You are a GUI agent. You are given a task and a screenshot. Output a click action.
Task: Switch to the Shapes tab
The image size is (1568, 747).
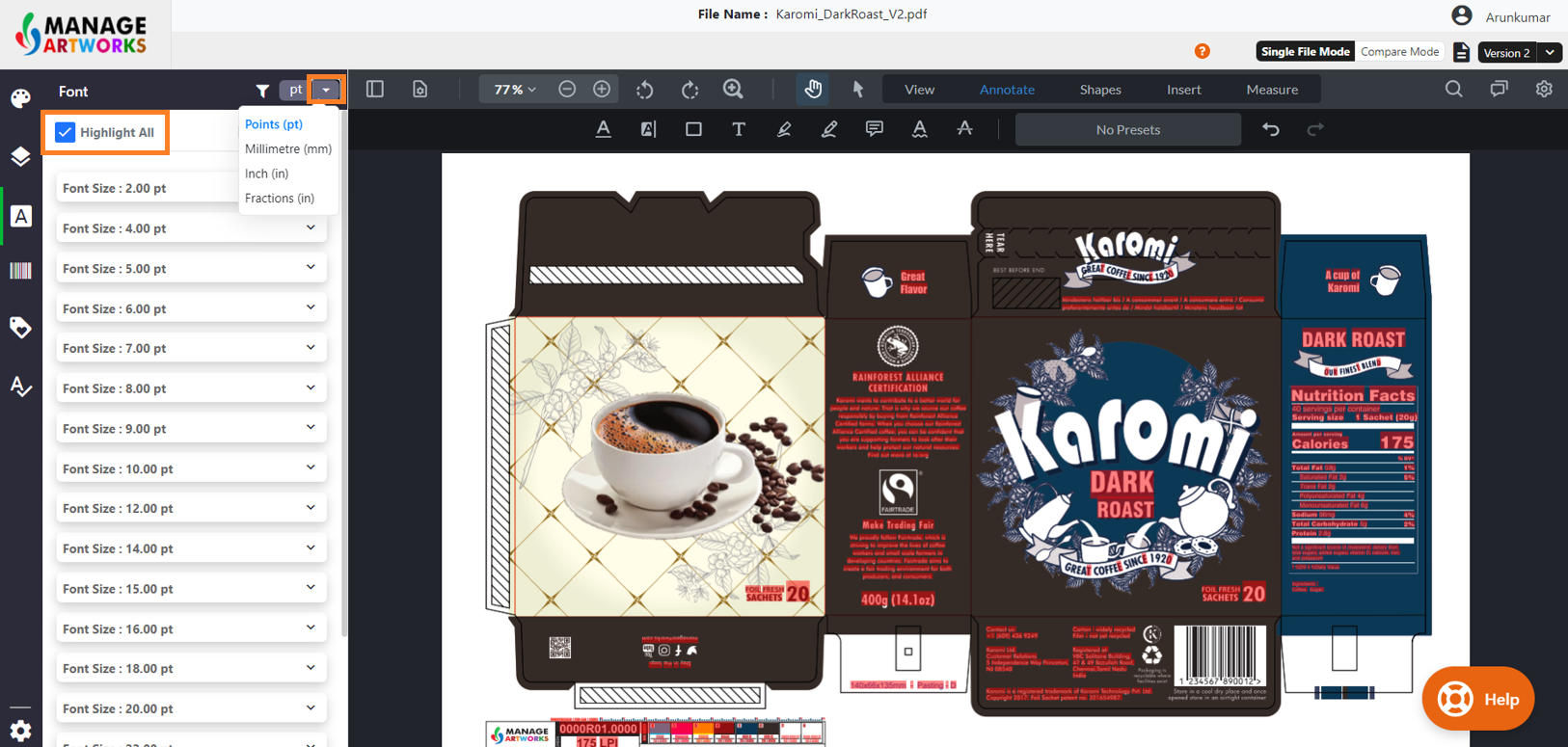1100,90
